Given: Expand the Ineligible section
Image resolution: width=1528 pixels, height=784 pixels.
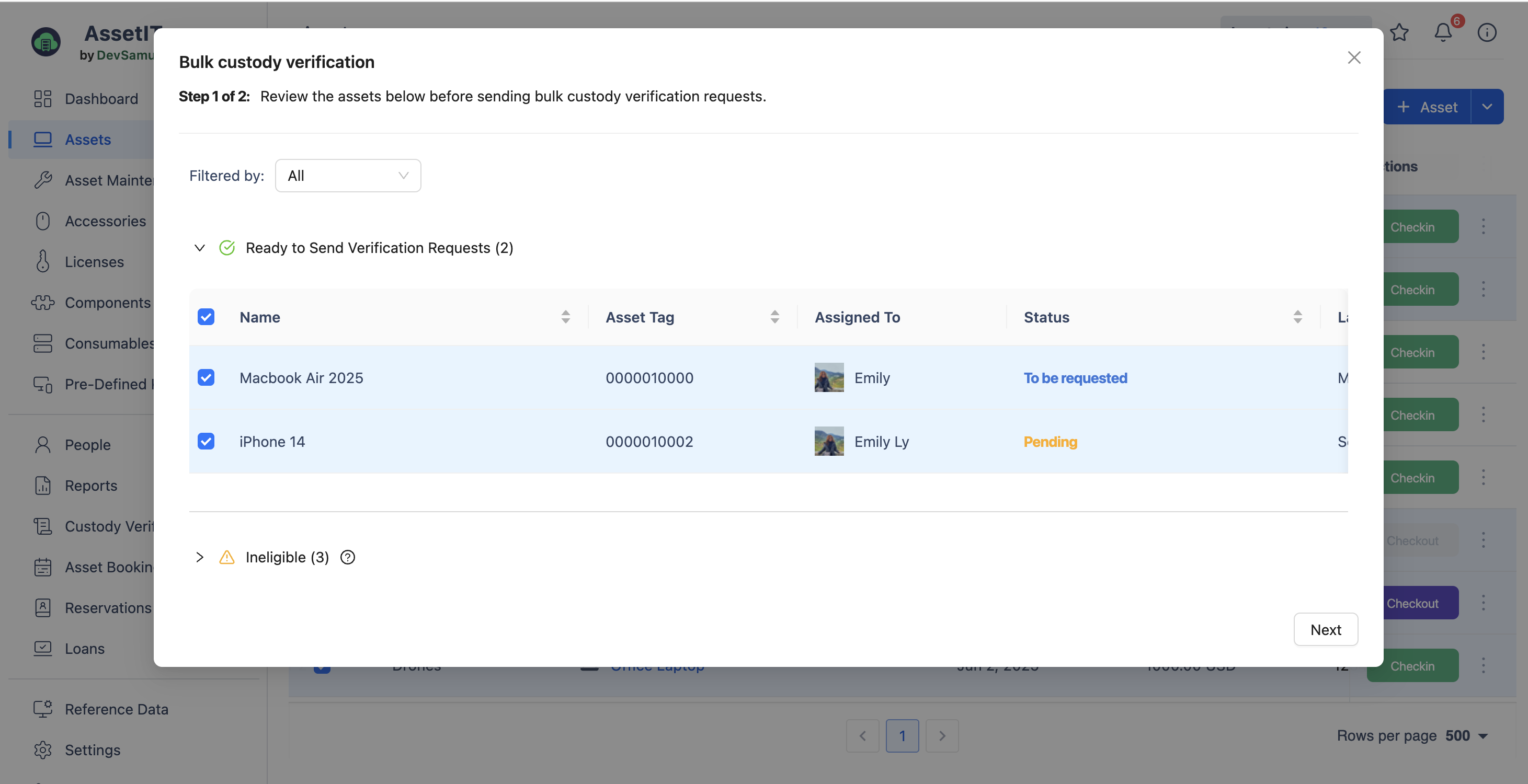Looking at the screenshot, I should [200, 557].
